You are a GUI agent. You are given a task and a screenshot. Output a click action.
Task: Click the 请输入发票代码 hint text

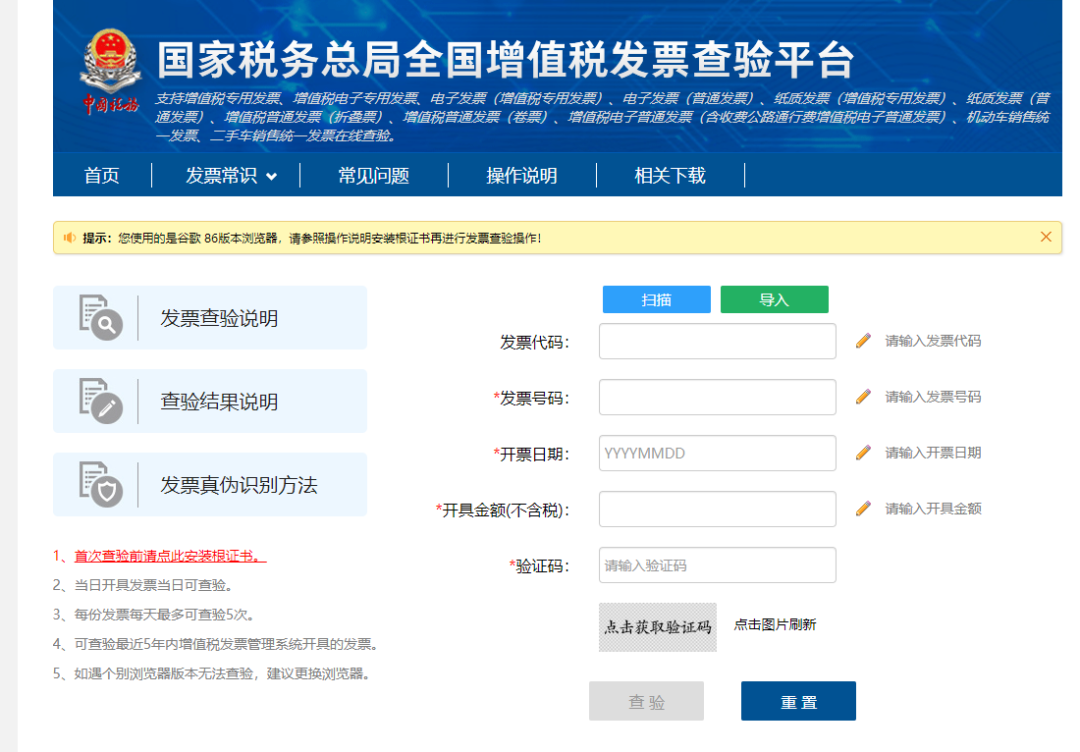click(x=933, y=341)
